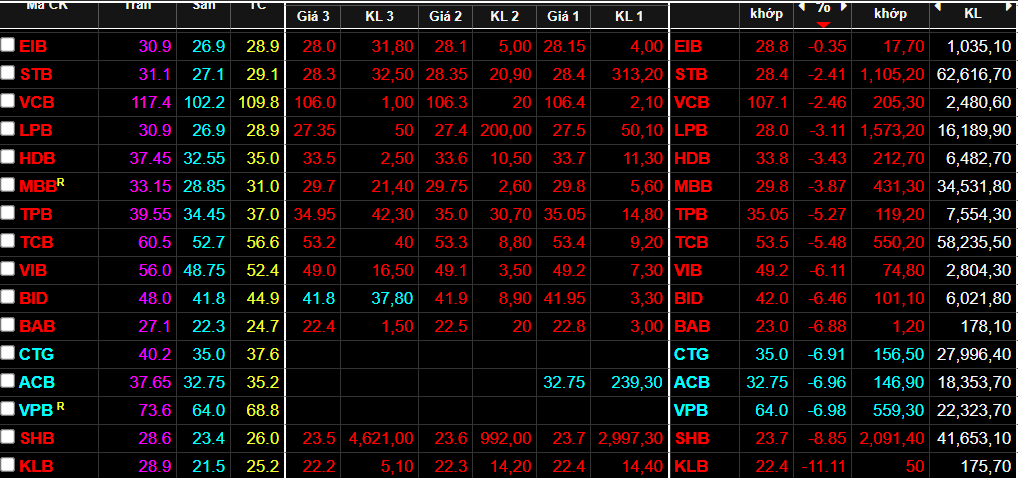Viewport: 1018px width, 478px height.
Task: Click the TC column header
Action: [x=256, y=14]
